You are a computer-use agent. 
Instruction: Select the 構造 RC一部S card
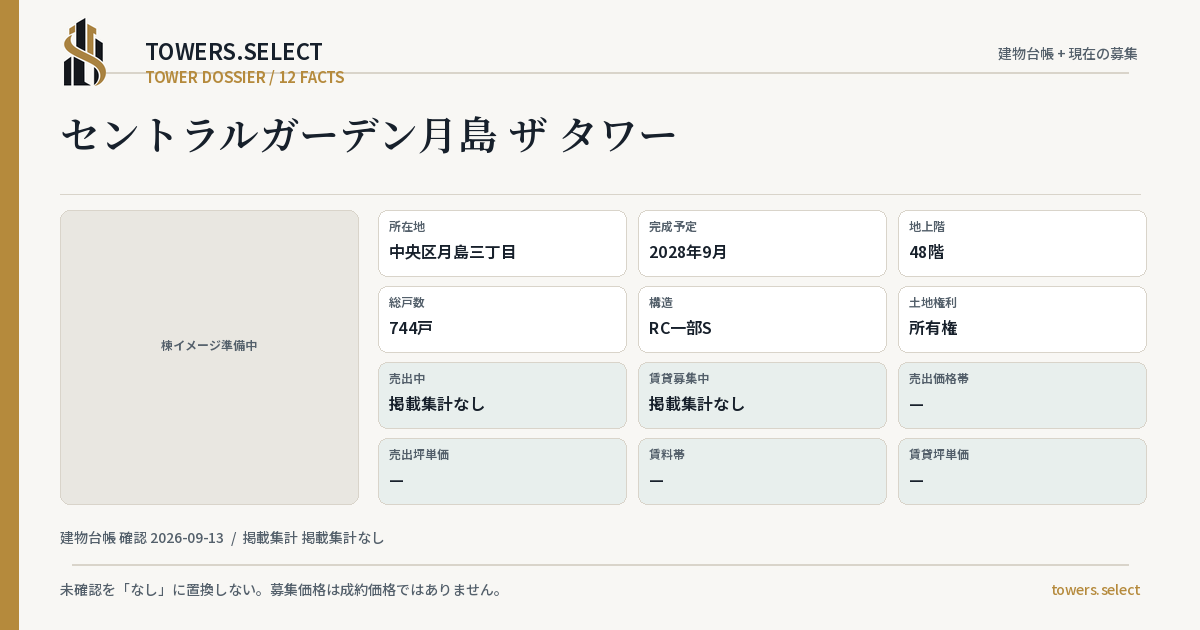762,319
